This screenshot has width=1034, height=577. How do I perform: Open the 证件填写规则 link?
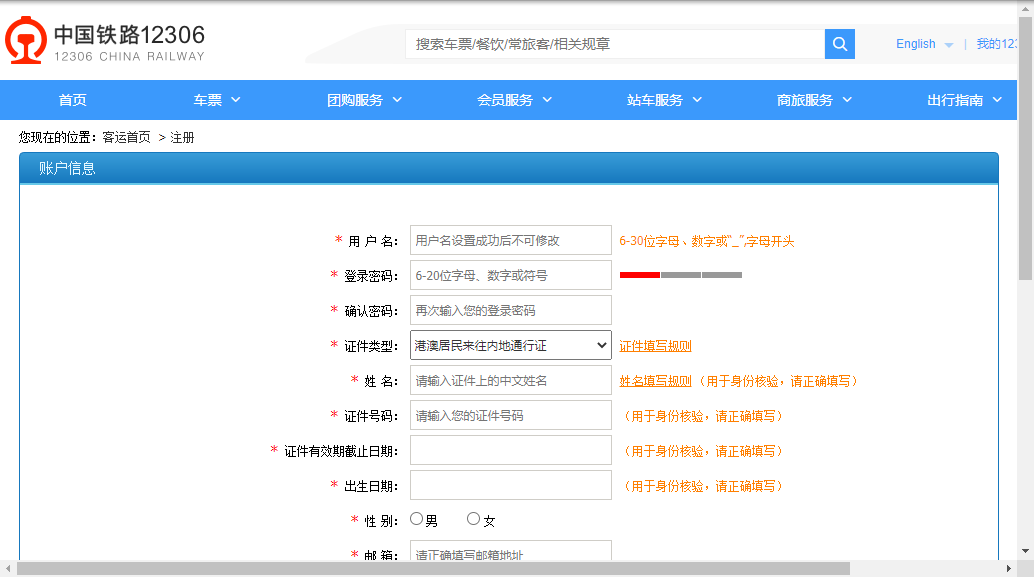(655, 344)
